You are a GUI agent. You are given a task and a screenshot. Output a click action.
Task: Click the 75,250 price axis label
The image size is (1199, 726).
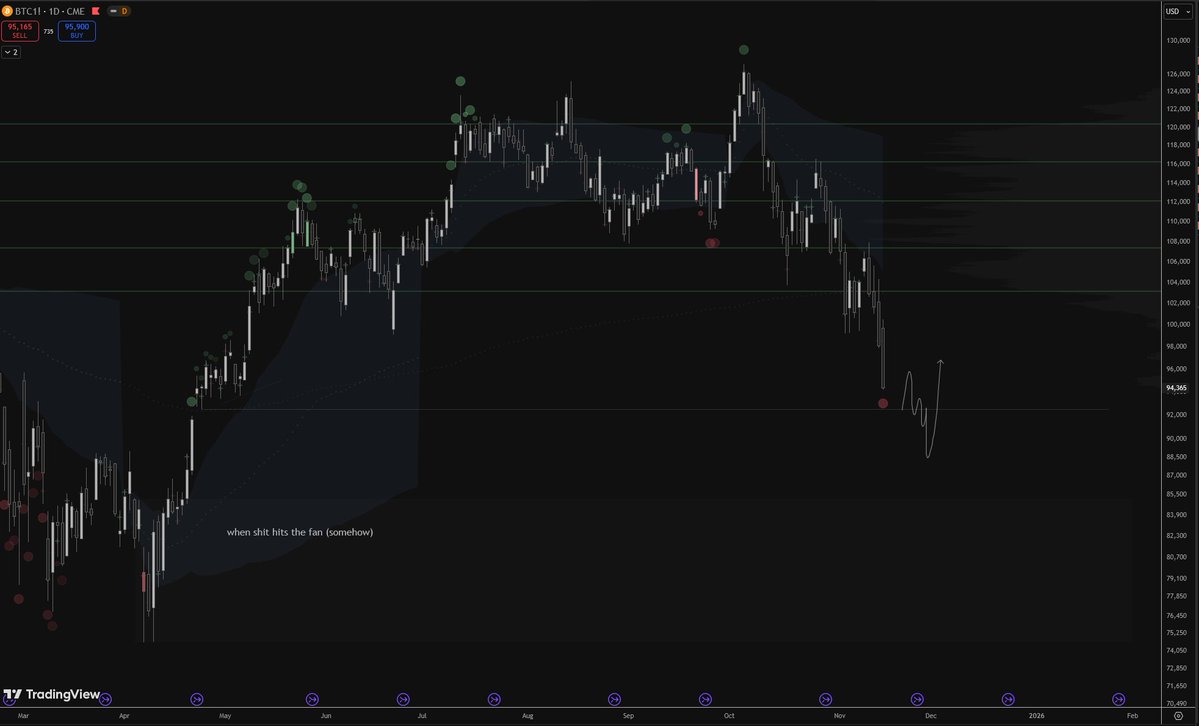[x=1177, y=633]
